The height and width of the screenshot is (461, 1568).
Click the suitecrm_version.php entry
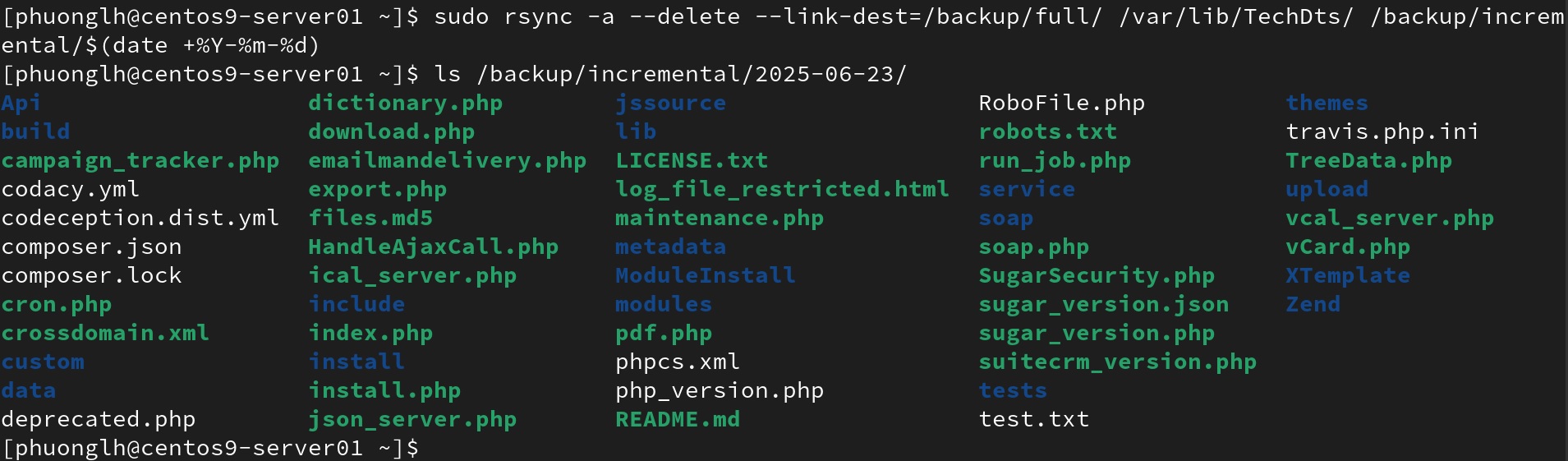pyautogui.click(x=1117, y=362)
